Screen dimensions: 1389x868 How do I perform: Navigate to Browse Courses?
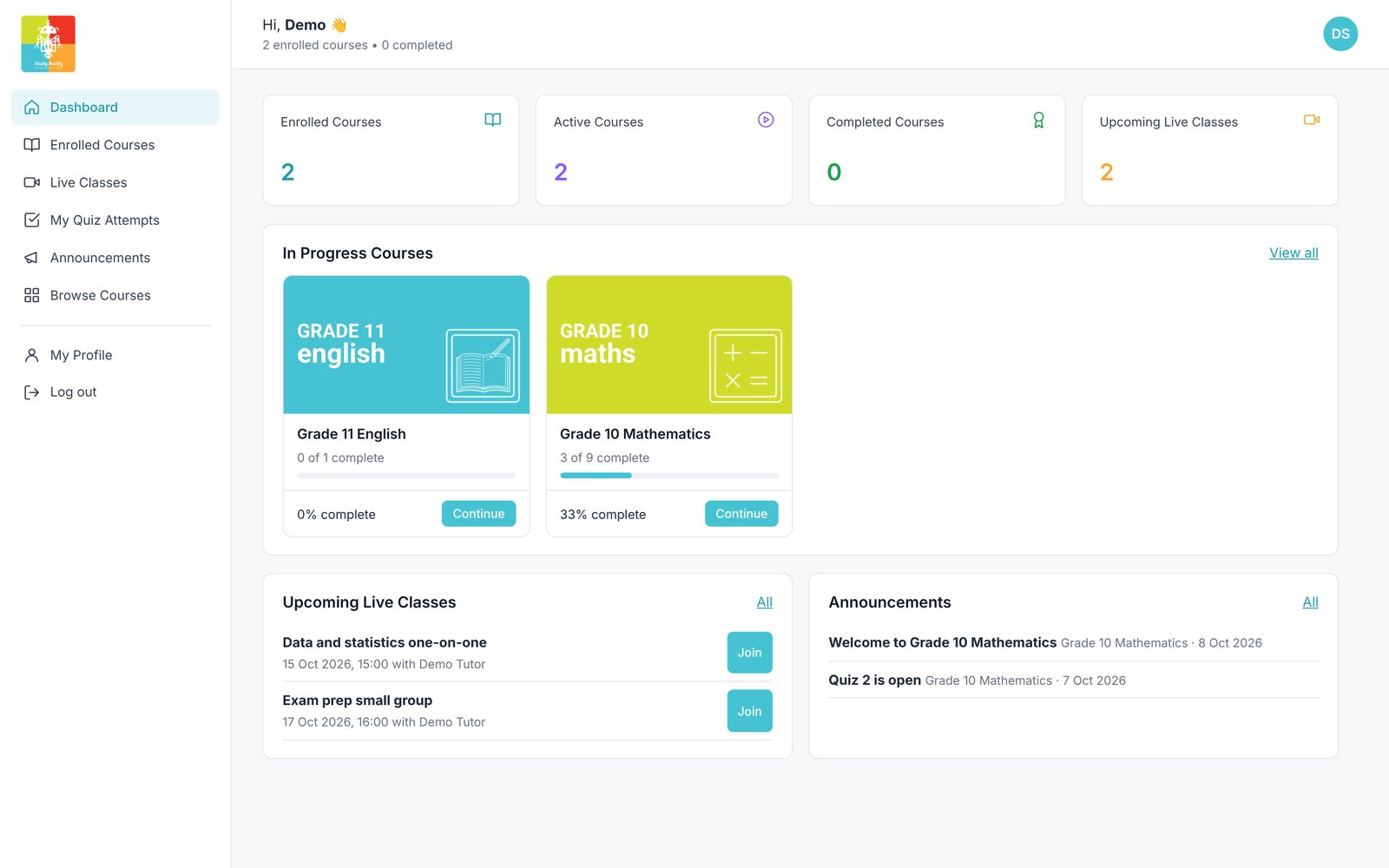pos(115,295)
